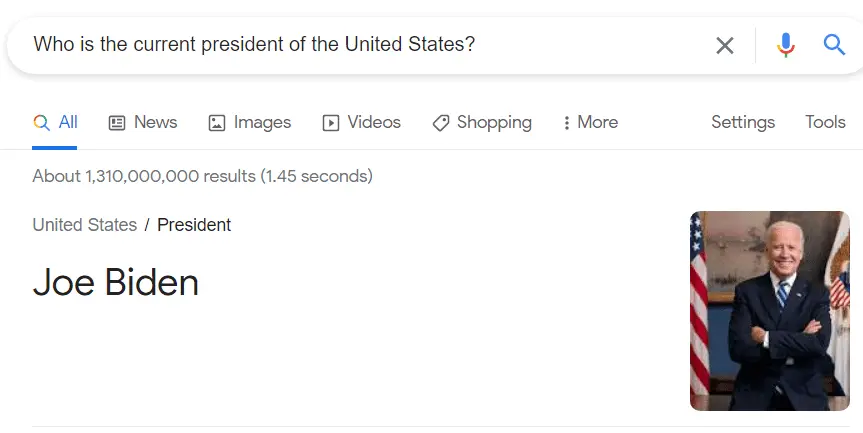Click the results count text line
The width and height of the screenshot is (863, 433).
(202, 176)
